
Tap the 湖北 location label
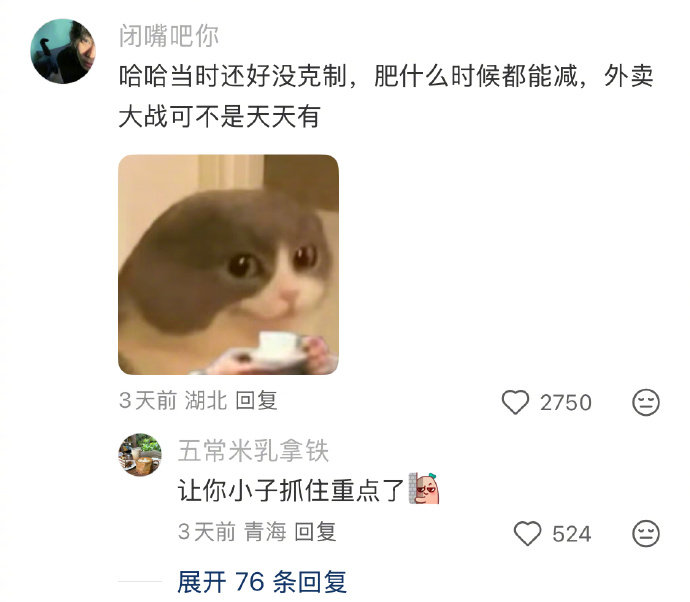(206, 400)
